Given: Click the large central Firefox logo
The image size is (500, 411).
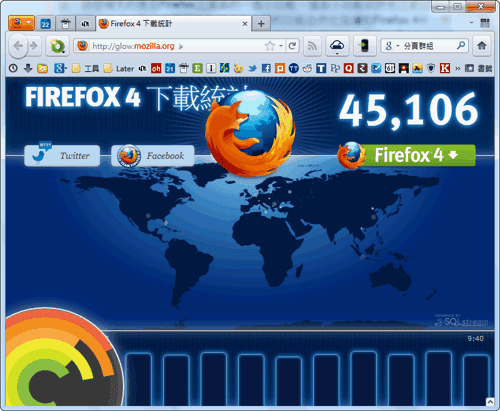Looking at the screenshot, I should pos(250,133).
